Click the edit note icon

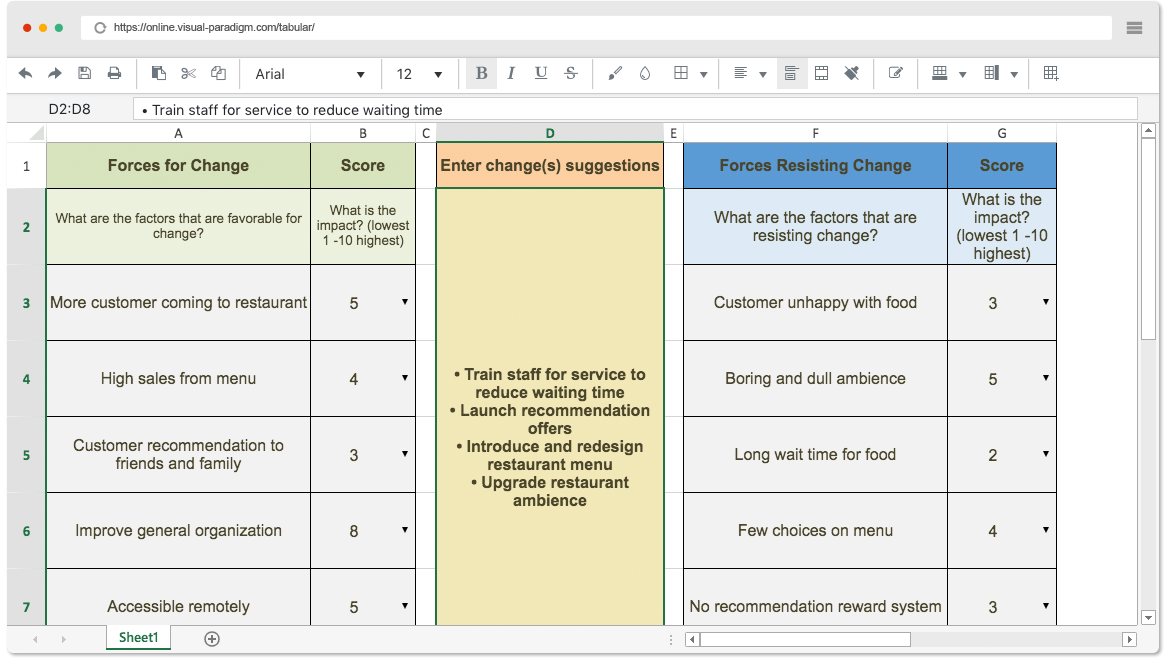tap(895, 73)
